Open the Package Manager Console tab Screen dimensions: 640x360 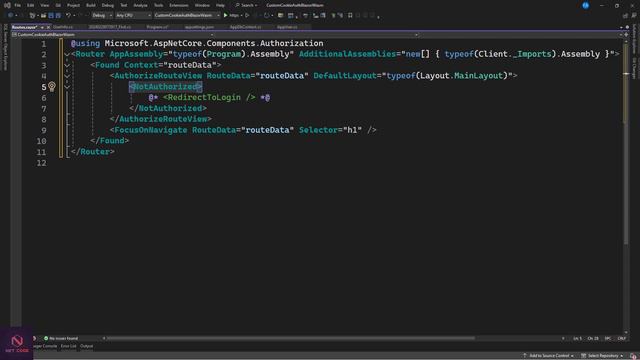45,346
